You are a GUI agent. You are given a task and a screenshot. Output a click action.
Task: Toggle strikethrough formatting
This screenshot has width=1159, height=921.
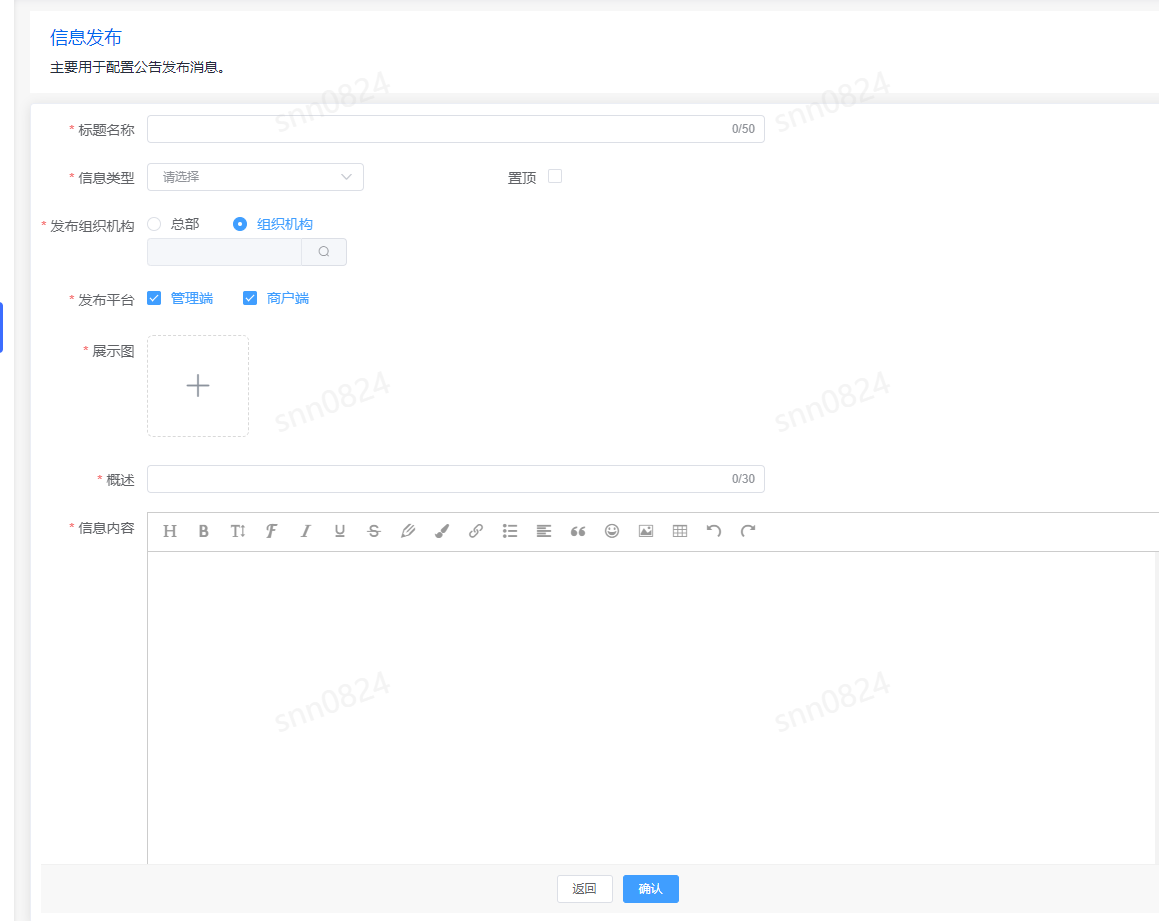click(x=374, y=531)
